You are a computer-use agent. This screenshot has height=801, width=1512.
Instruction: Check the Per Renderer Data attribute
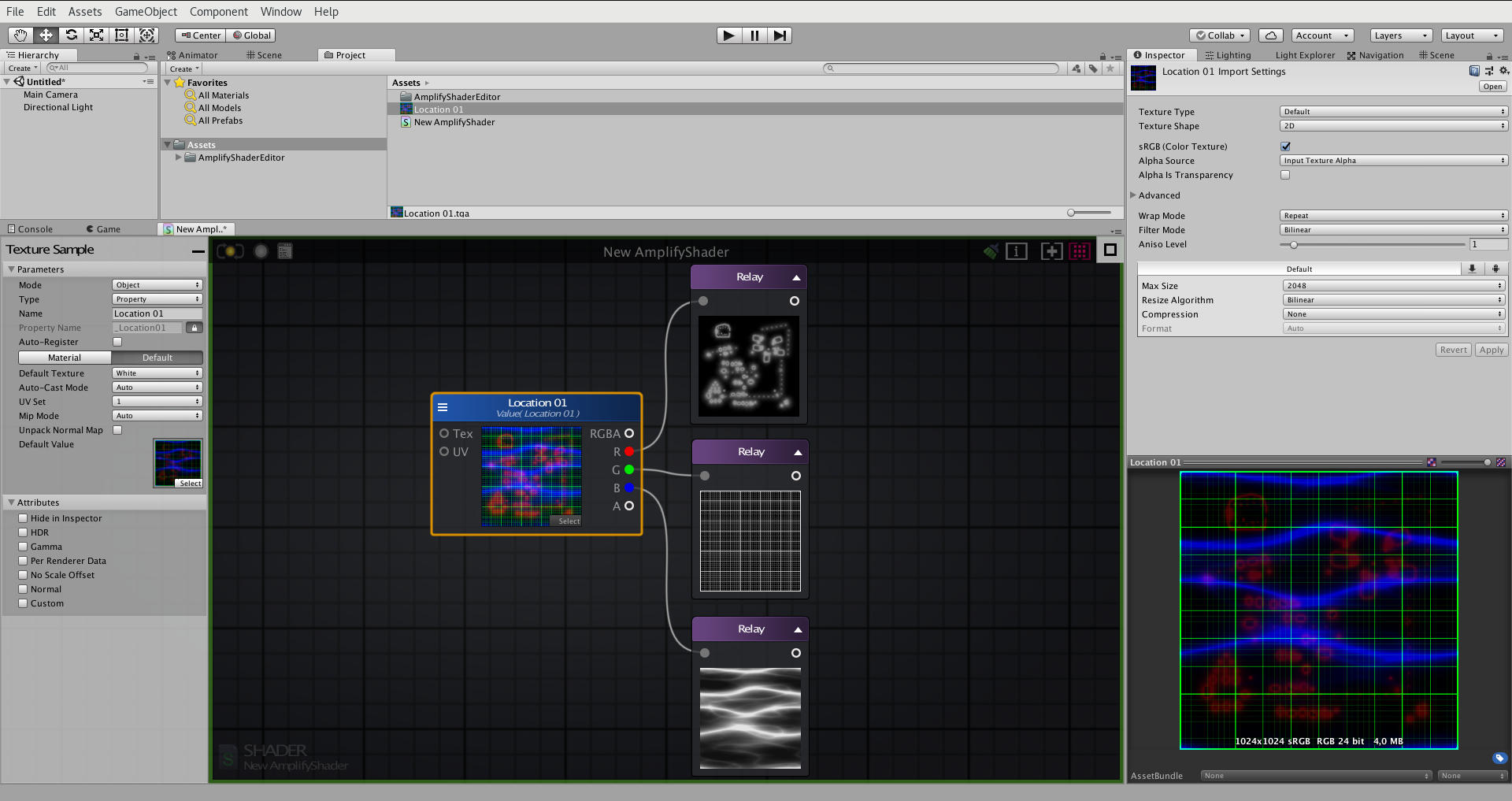[x=23, y=561]
